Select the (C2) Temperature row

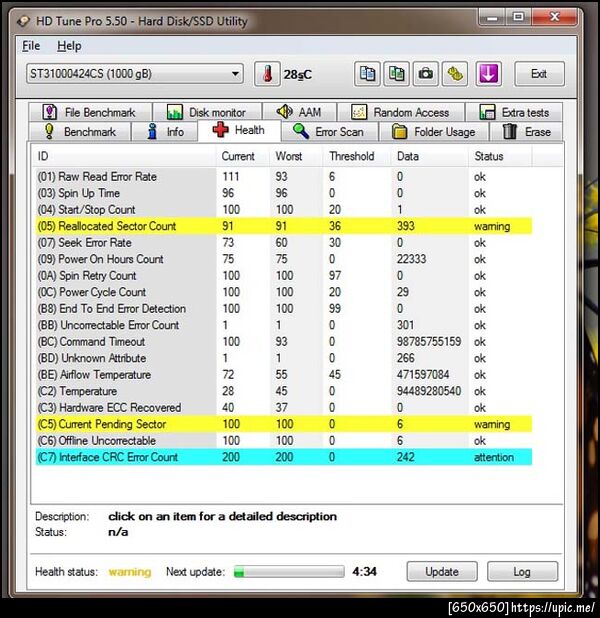tap(283, 391)
